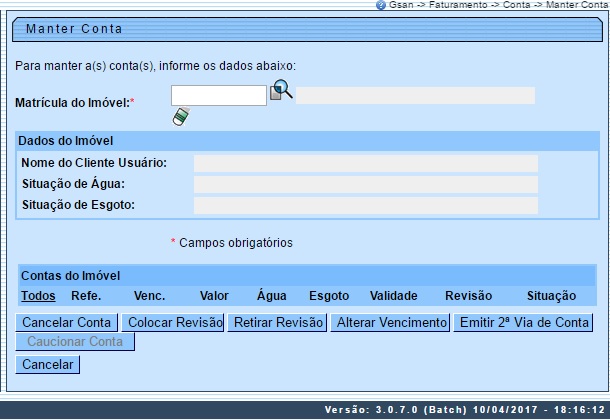The width and height of the screenshot is (610, 420).
Task: Click the magnifier search icon for Matrícula
Action: click(x=281, y=91)
